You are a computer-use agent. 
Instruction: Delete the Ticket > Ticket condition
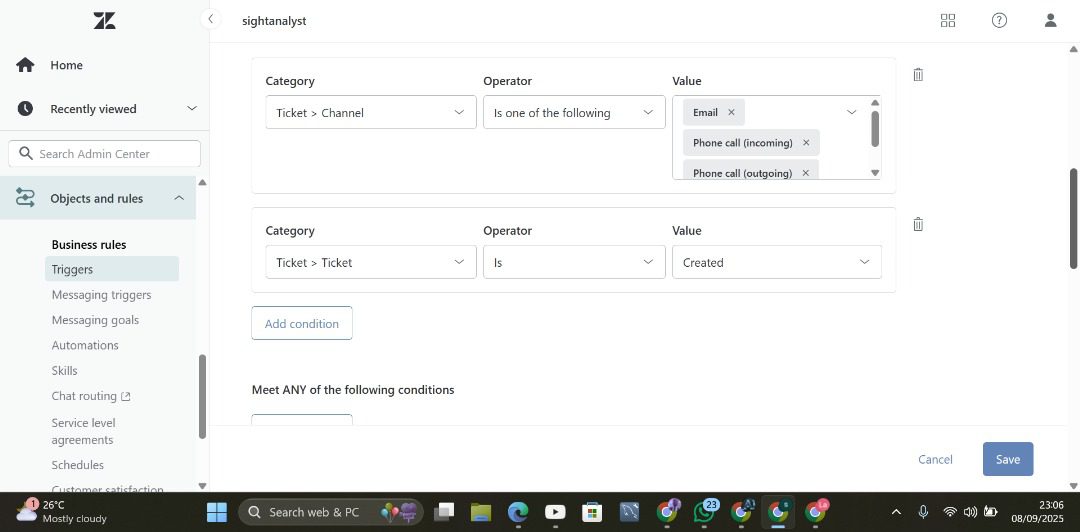[918, 225]
